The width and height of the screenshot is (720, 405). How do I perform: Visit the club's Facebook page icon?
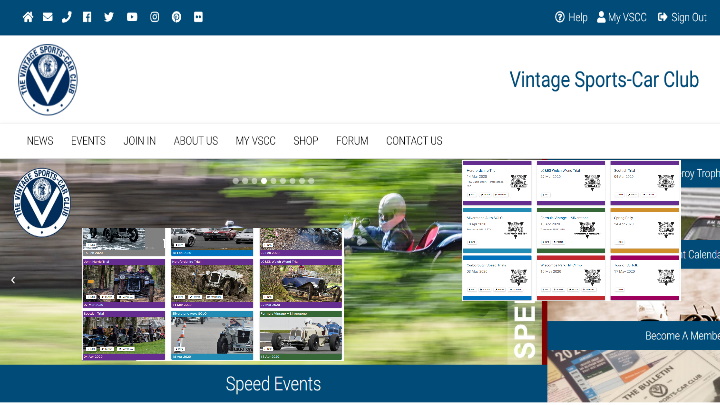(x=87, y=17)
